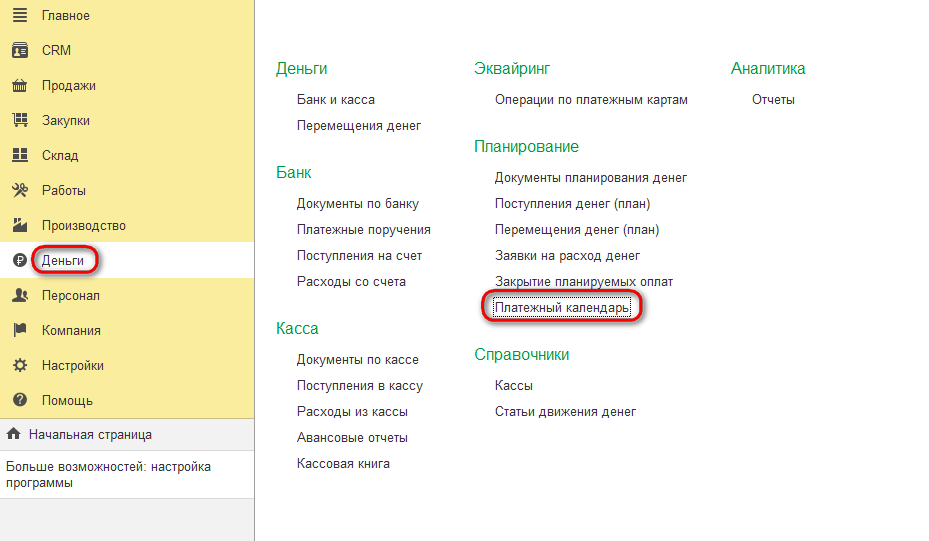
Task: Open the CRM section label
Action: coord(56,50)
